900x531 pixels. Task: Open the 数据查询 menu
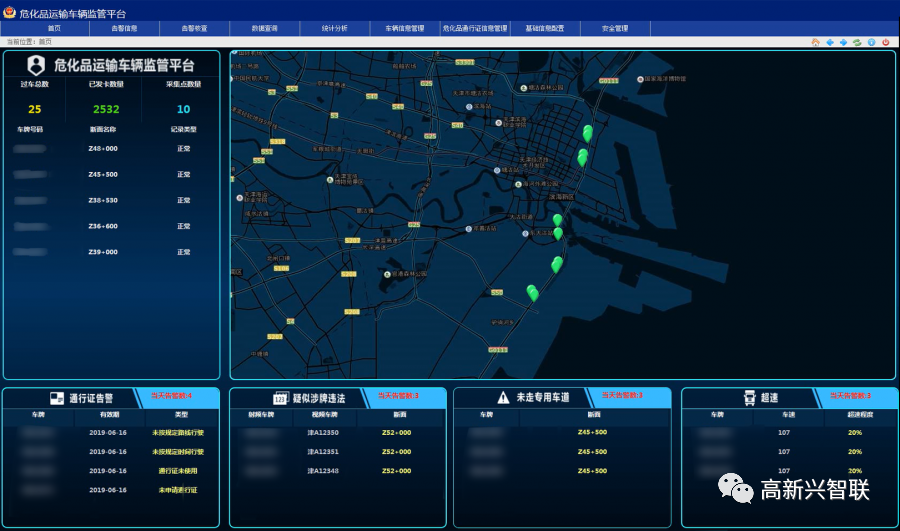tap(264, 29)
